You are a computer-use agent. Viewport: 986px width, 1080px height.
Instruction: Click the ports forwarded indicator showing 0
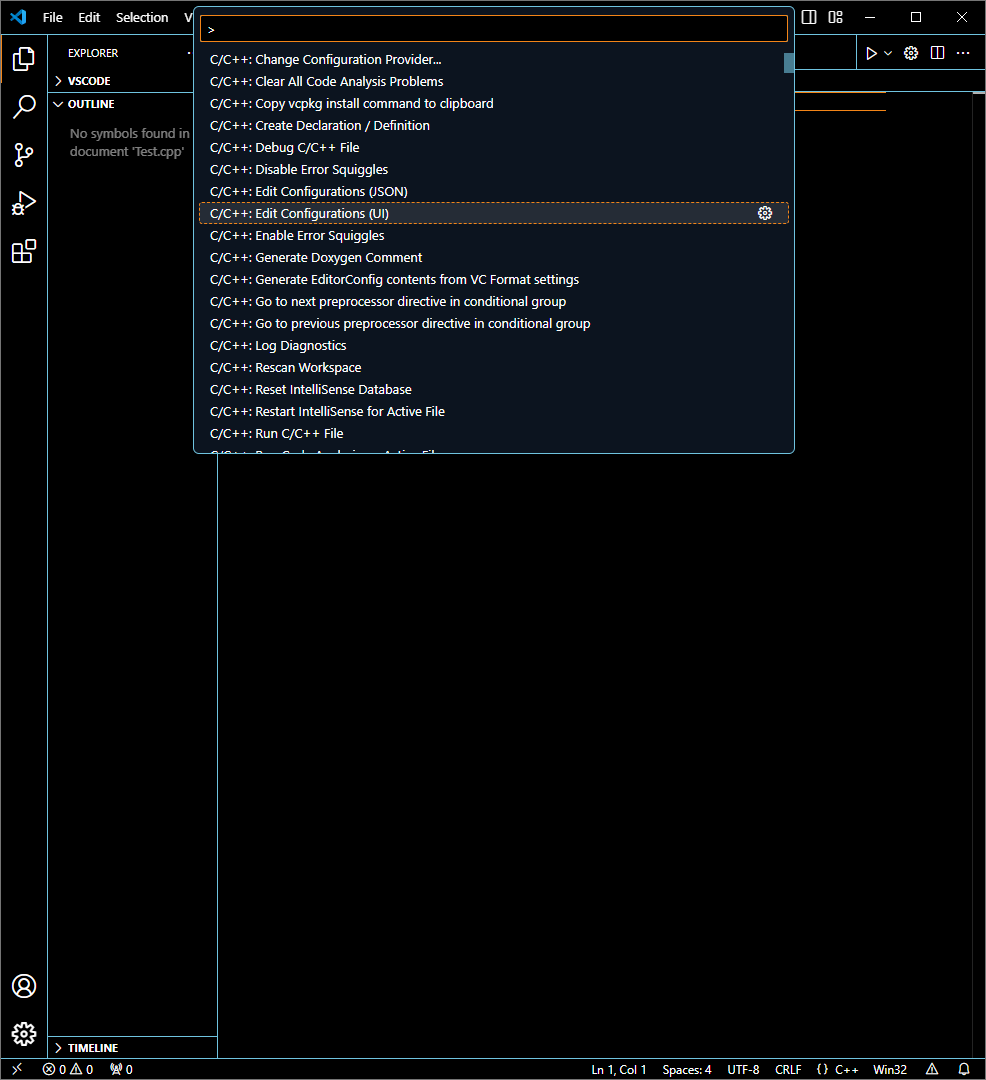(121, 1069)
